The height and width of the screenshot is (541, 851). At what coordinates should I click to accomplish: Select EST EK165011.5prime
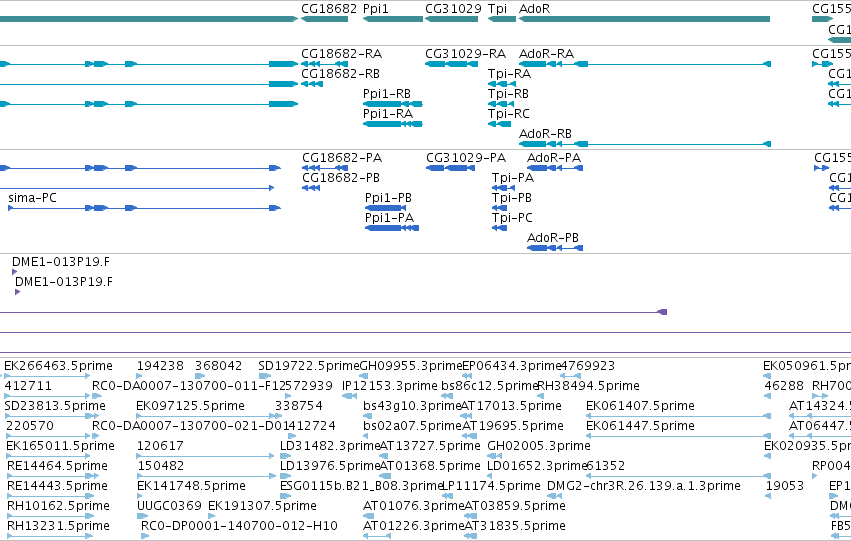coord(47,456)
